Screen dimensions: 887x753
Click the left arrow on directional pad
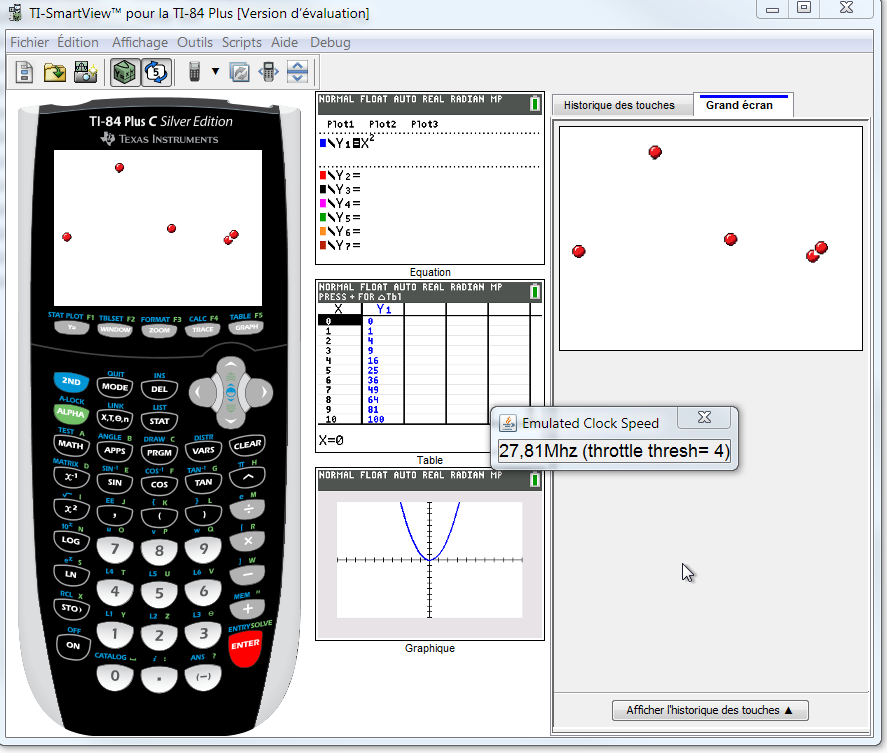(200, 392)
